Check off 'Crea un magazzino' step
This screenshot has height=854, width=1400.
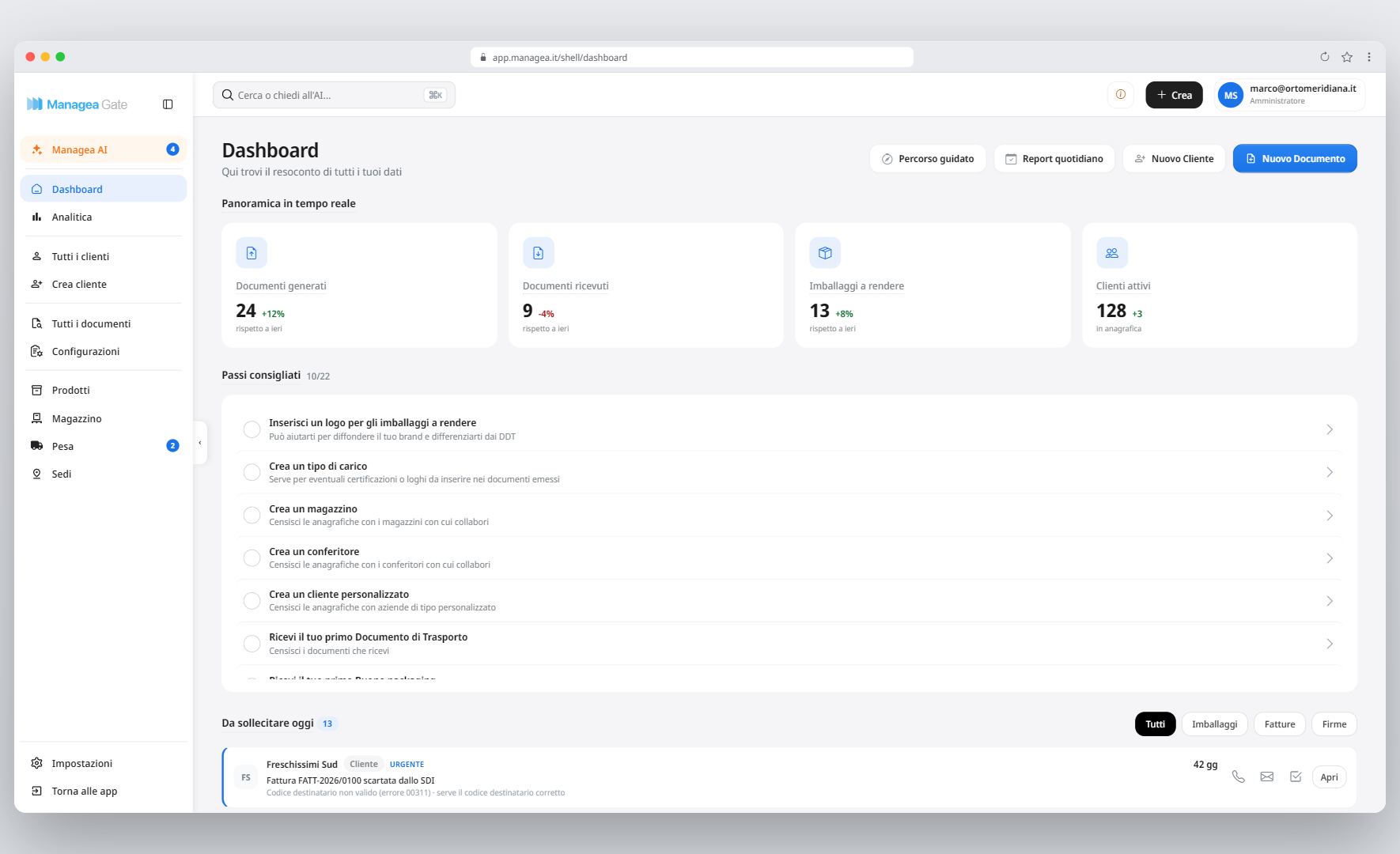(252, 516)
